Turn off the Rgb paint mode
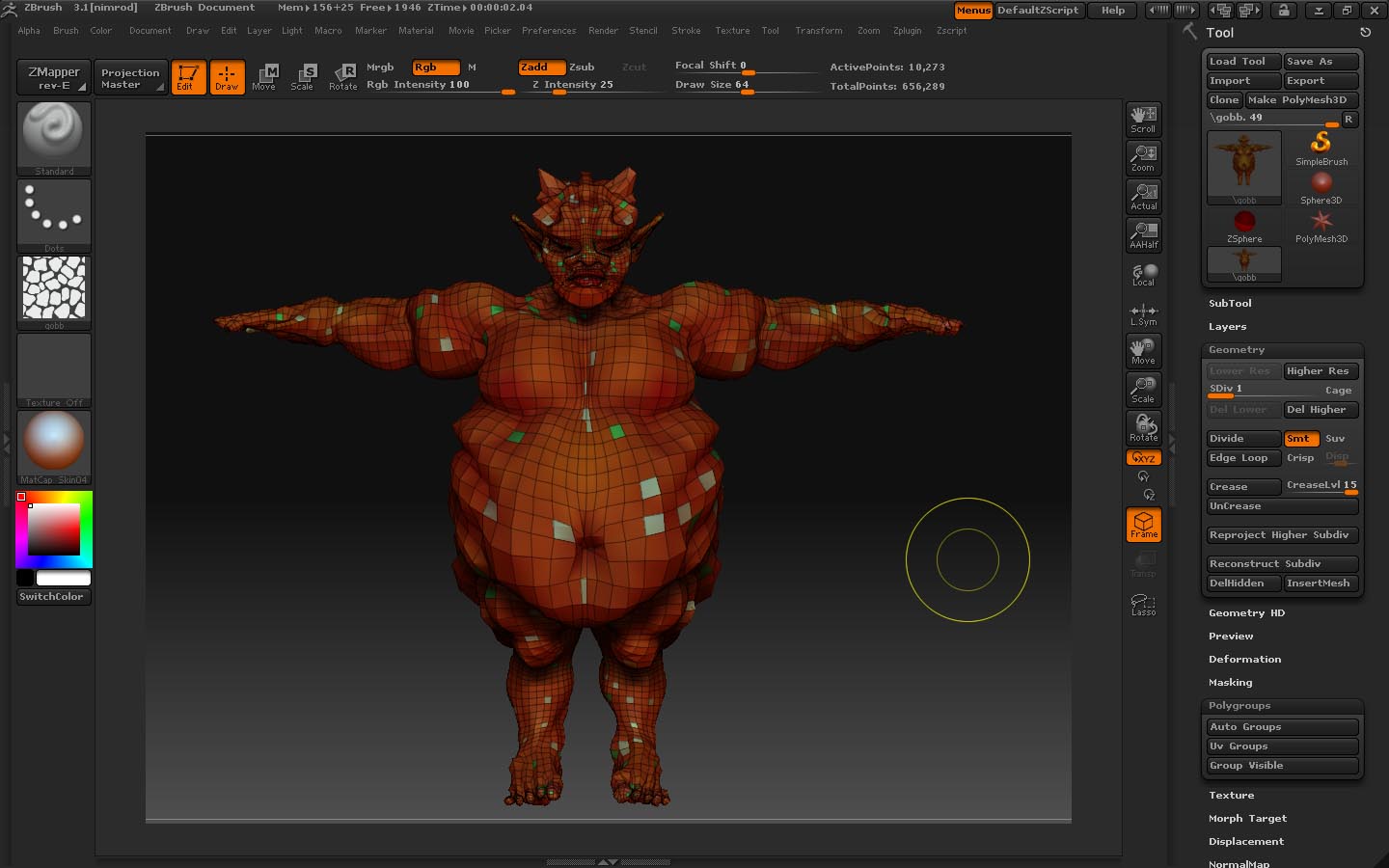The width and height of the screenshot is (1389, 868). [x=435, y=68]
